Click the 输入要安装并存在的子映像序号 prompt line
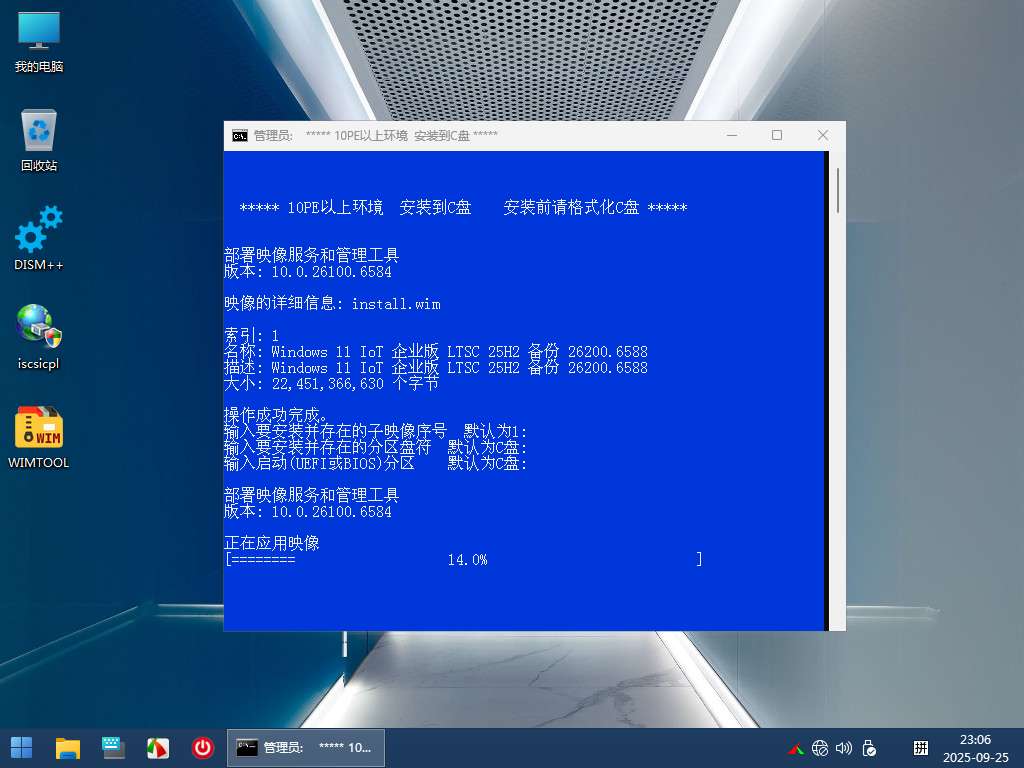The width and height of the screenshot is (1024, 768). point(376,432)
